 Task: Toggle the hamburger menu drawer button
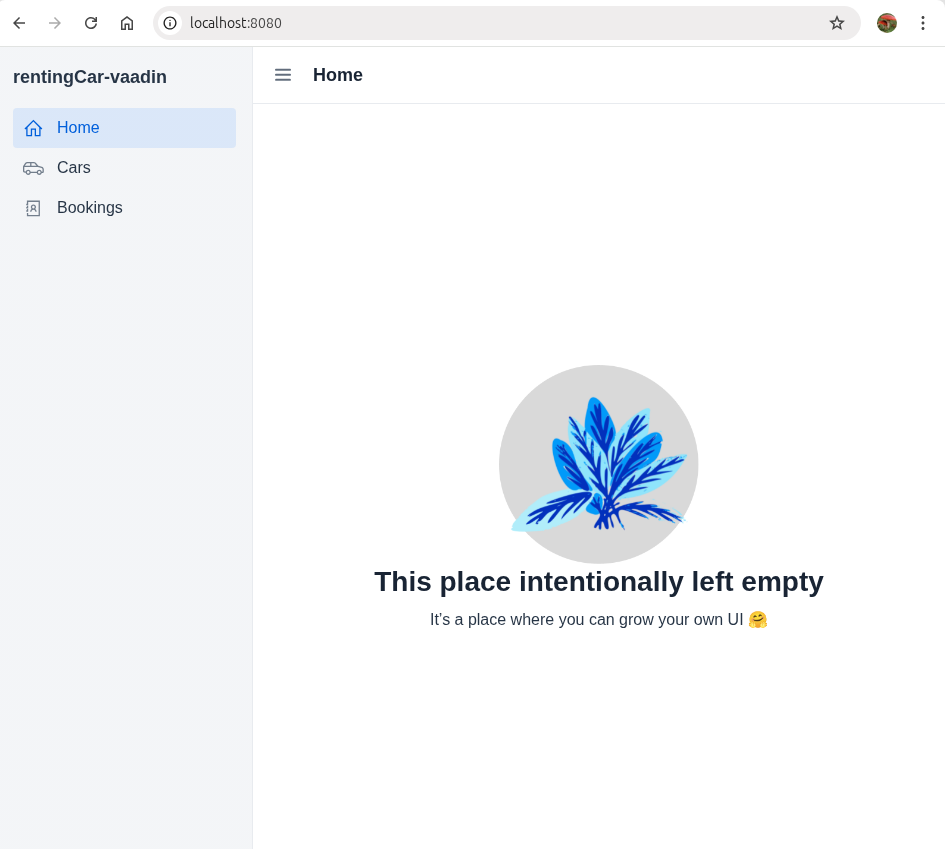tap(283, 75)
